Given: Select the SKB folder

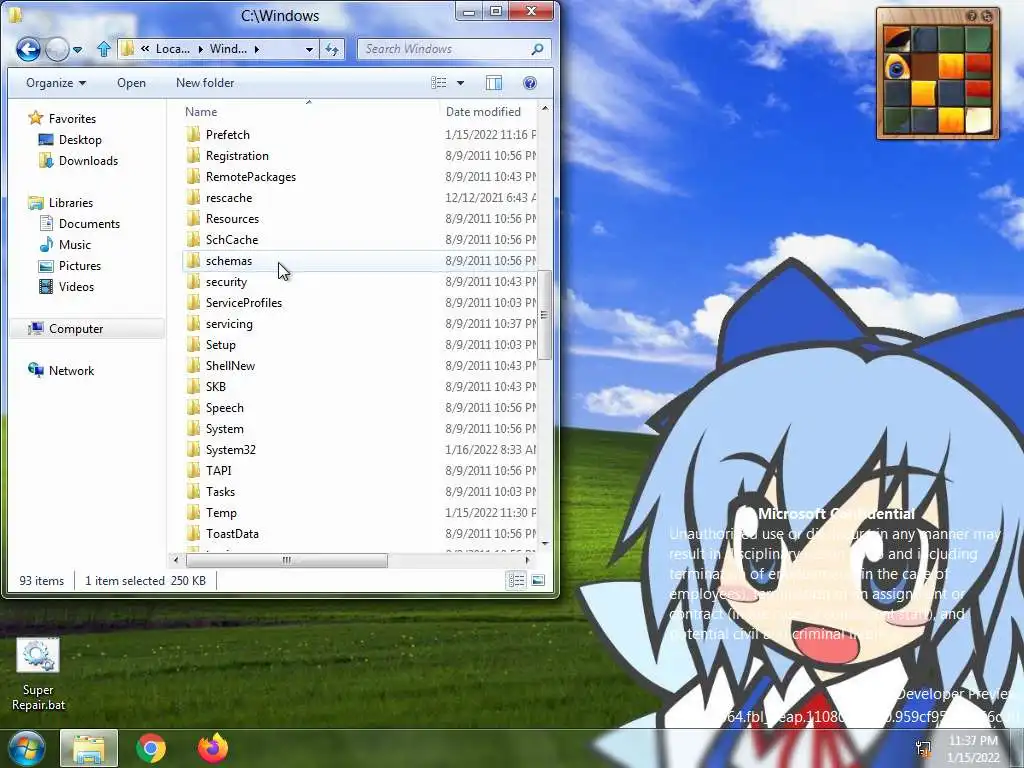Looking at the screenshot, I should pyautogui.click(x=359, y=387).
